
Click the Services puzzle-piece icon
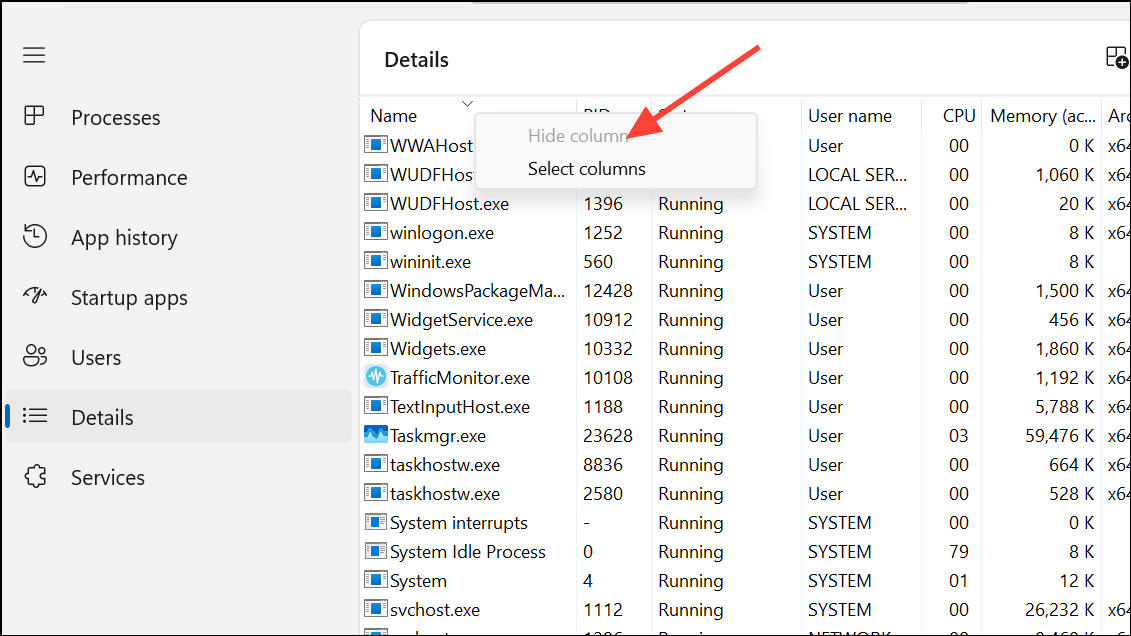(35, 476)
